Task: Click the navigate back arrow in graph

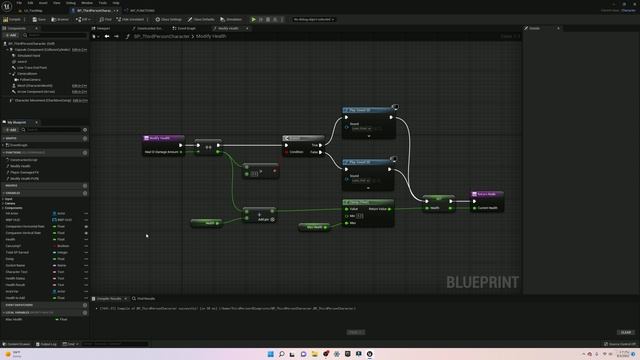Action: (107, 36)
